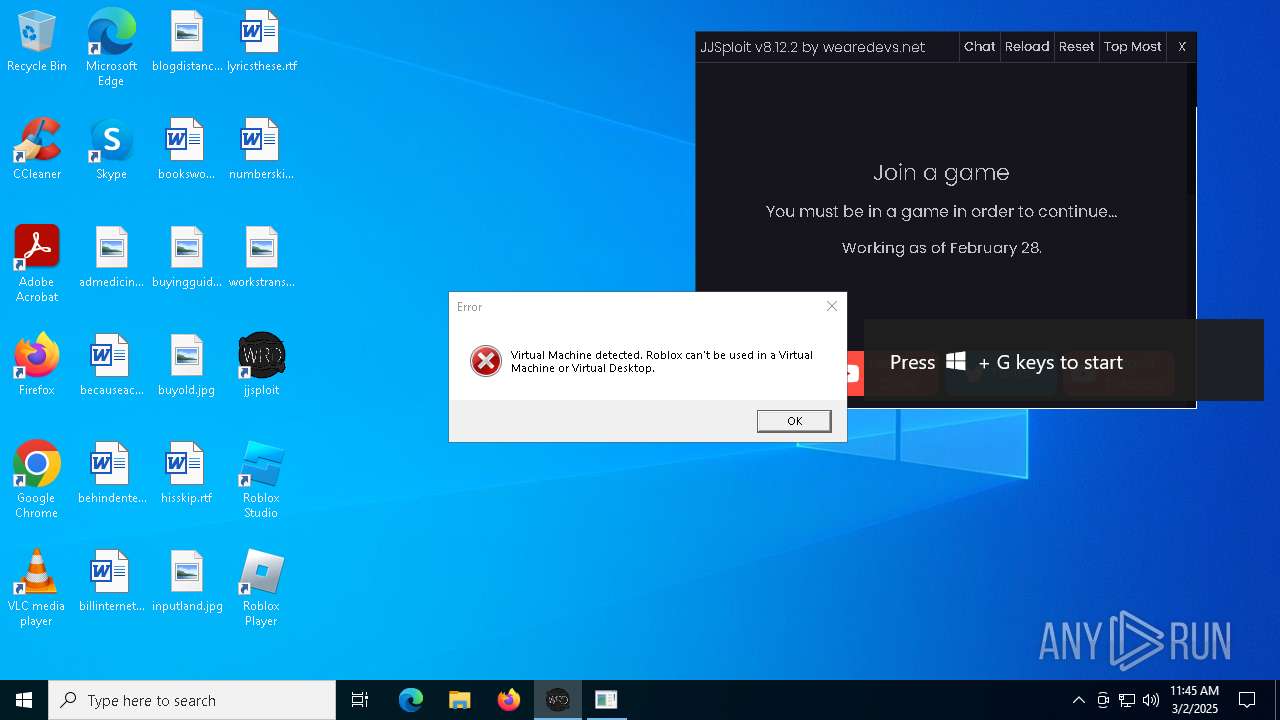The image size is (1280, 720).
Task: Select the bookswo... Word document
Action: pos(187,150)
